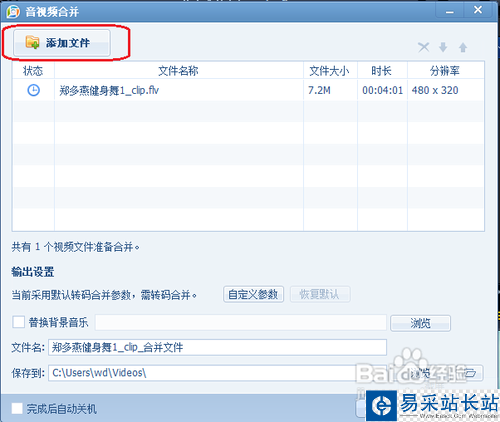Screen dimensions: 500x422
Task: Click the 分辨率 column header
Action: point(445,71)
